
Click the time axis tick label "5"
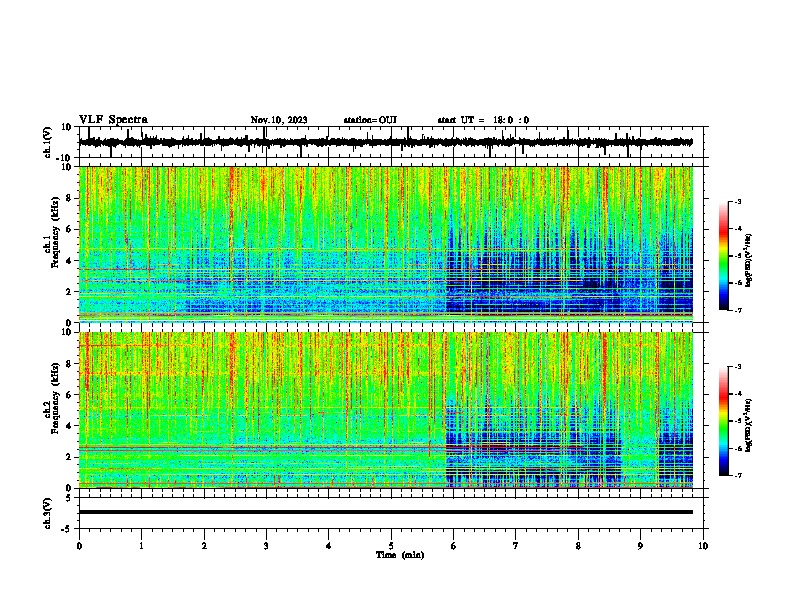pos(391,546)
